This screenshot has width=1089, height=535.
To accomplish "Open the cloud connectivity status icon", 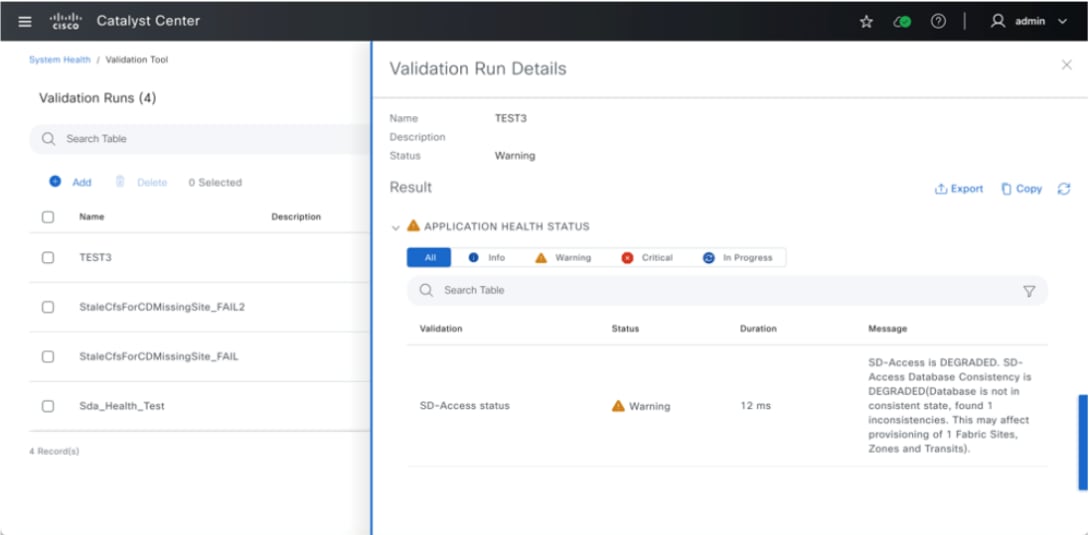I will tap(902, 21).
